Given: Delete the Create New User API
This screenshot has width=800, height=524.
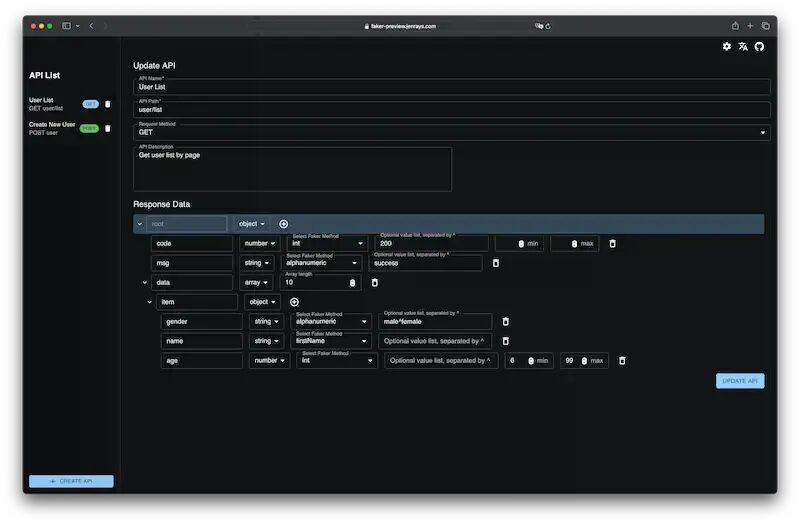Looking at the screenshot, I should tap(108, 128).
